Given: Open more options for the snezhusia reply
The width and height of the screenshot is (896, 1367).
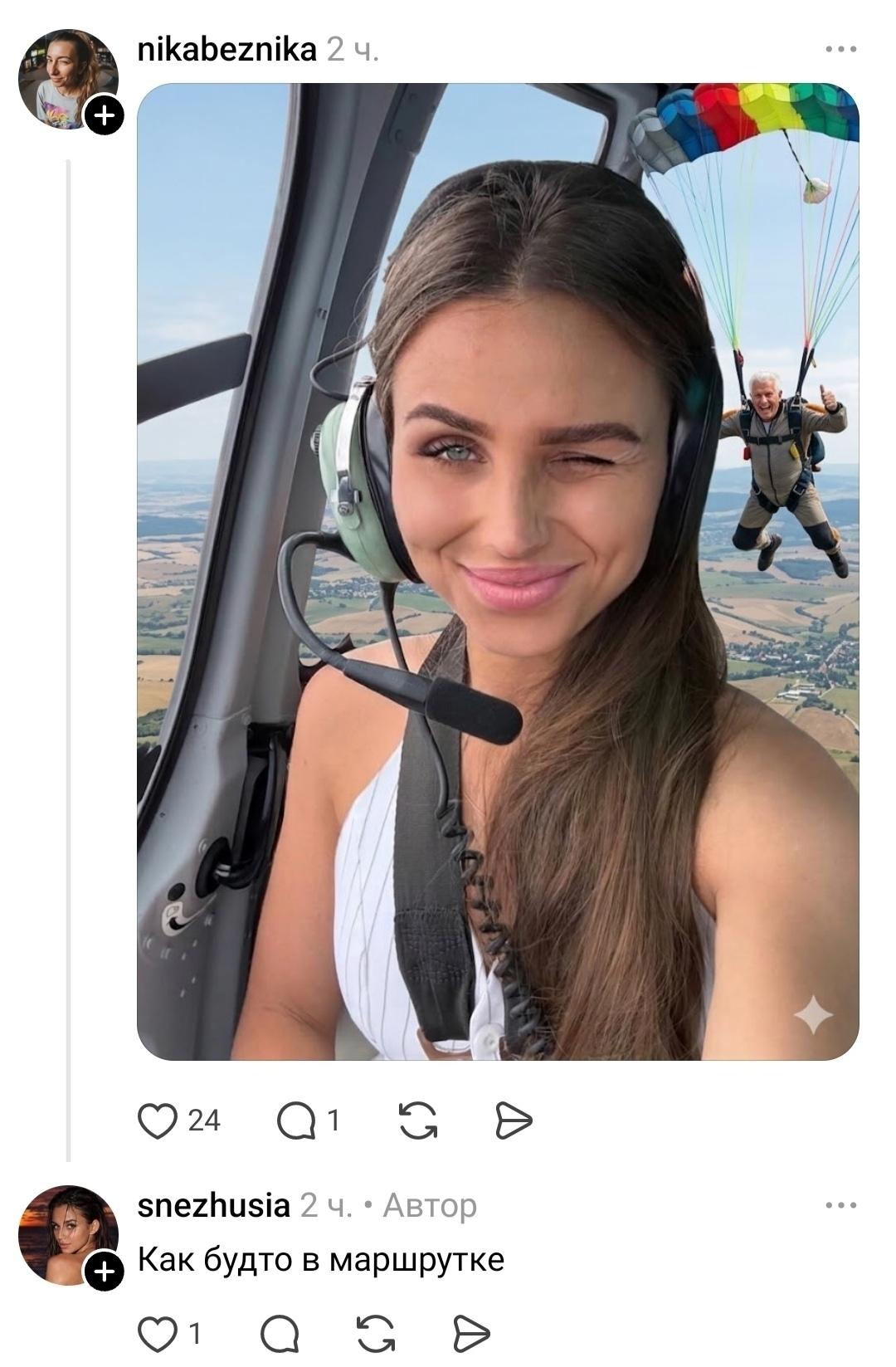Looking at the screenshot, I should tap(840, 1205).
